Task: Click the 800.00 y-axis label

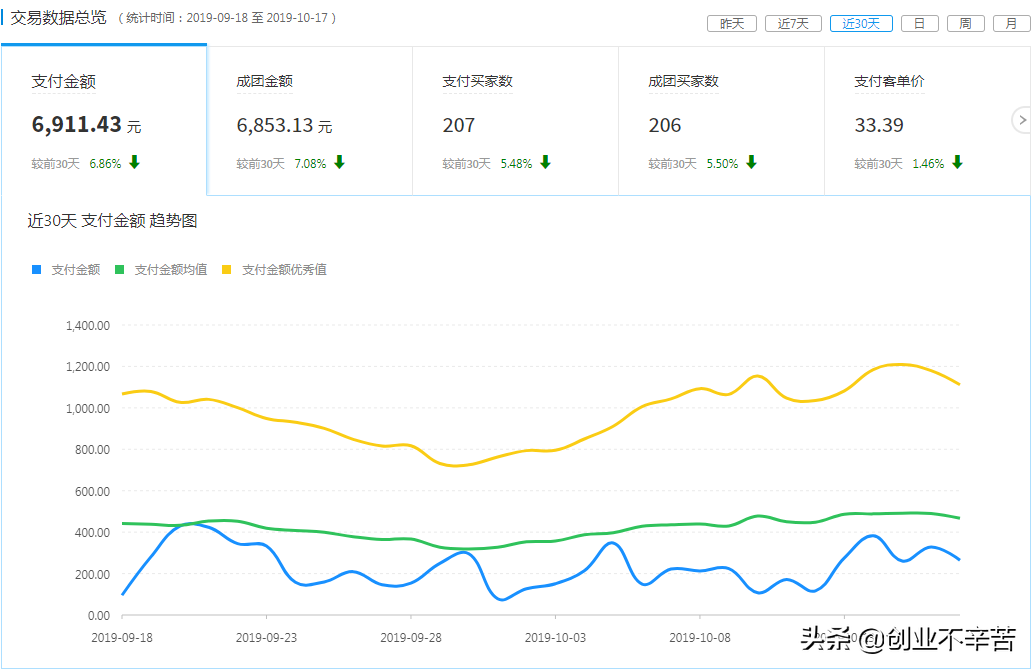Action: pyautogui.click(x=92, y=449)
